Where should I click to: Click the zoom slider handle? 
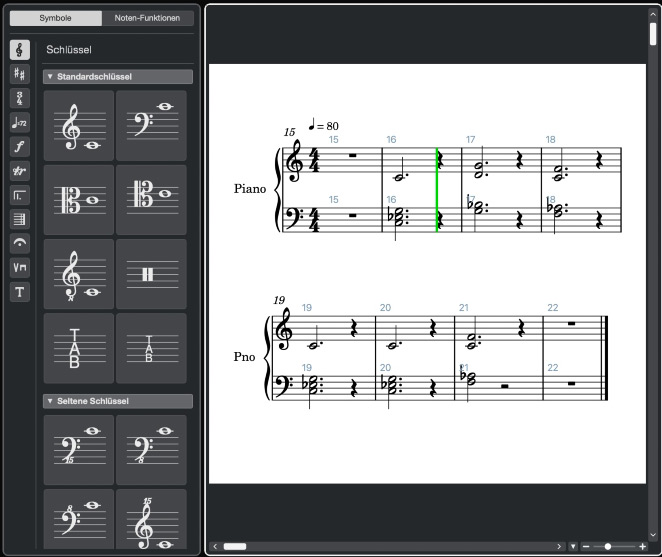click(x=608, y=546)
